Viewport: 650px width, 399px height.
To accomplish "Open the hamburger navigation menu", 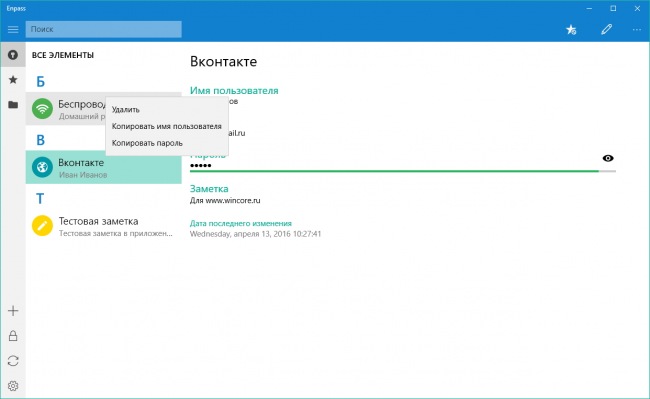I will [x=13, y=29].
